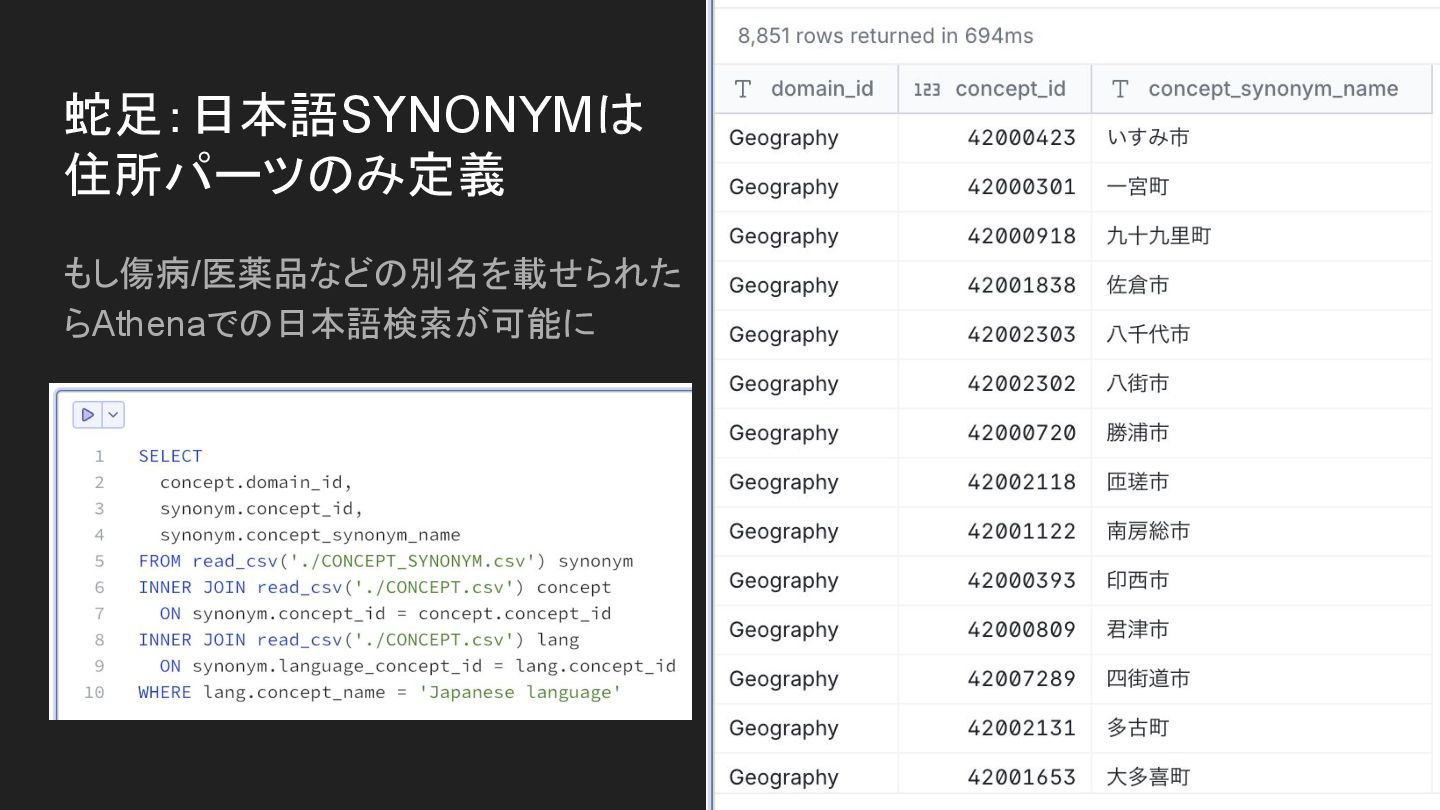Select the cell 42000809

coord(995,630)
